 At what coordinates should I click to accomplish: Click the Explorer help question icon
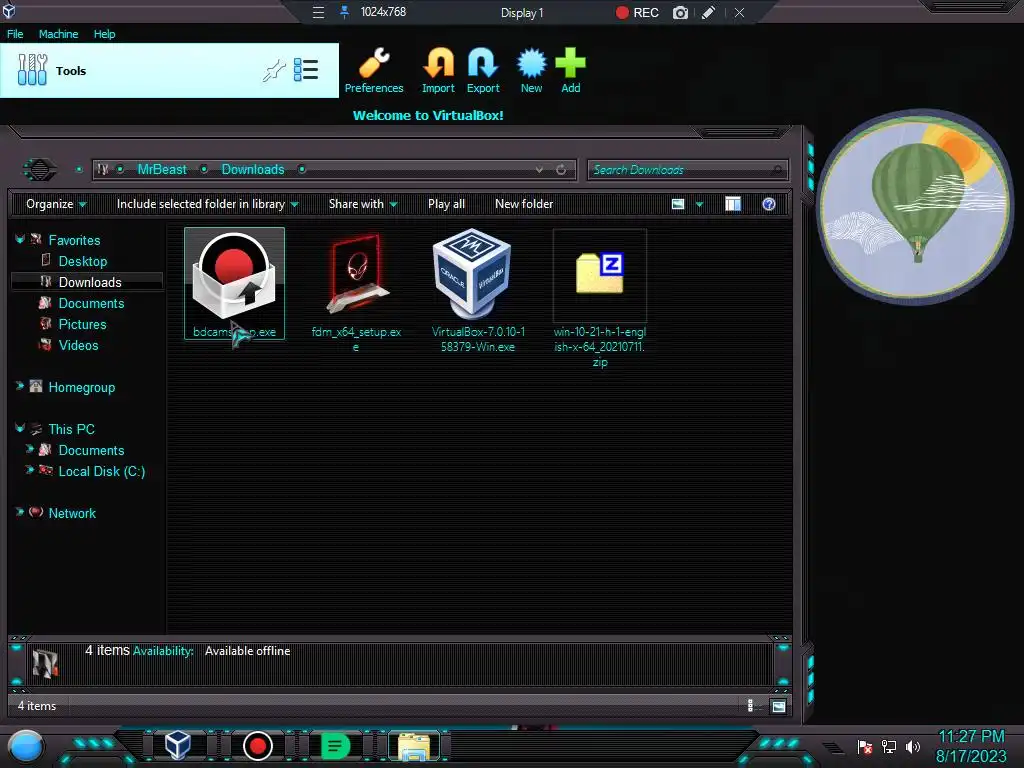pyautogui.click(x=769, y=204)
